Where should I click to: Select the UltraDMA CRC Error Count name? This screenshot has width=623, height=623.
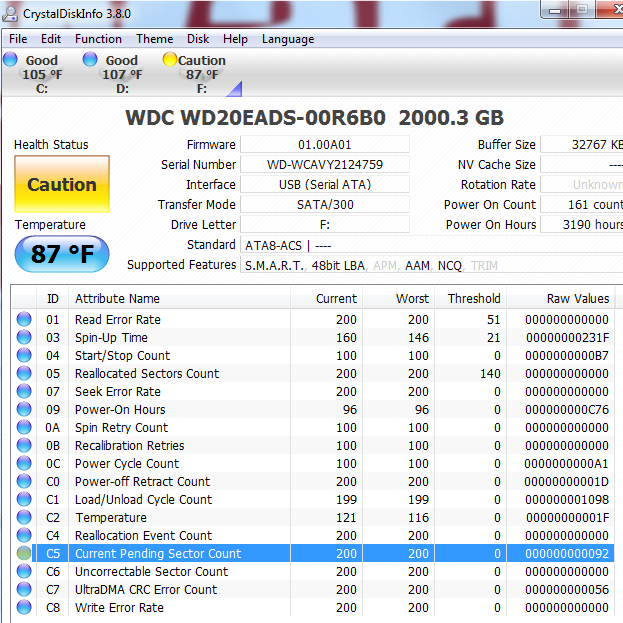[146, 590]
